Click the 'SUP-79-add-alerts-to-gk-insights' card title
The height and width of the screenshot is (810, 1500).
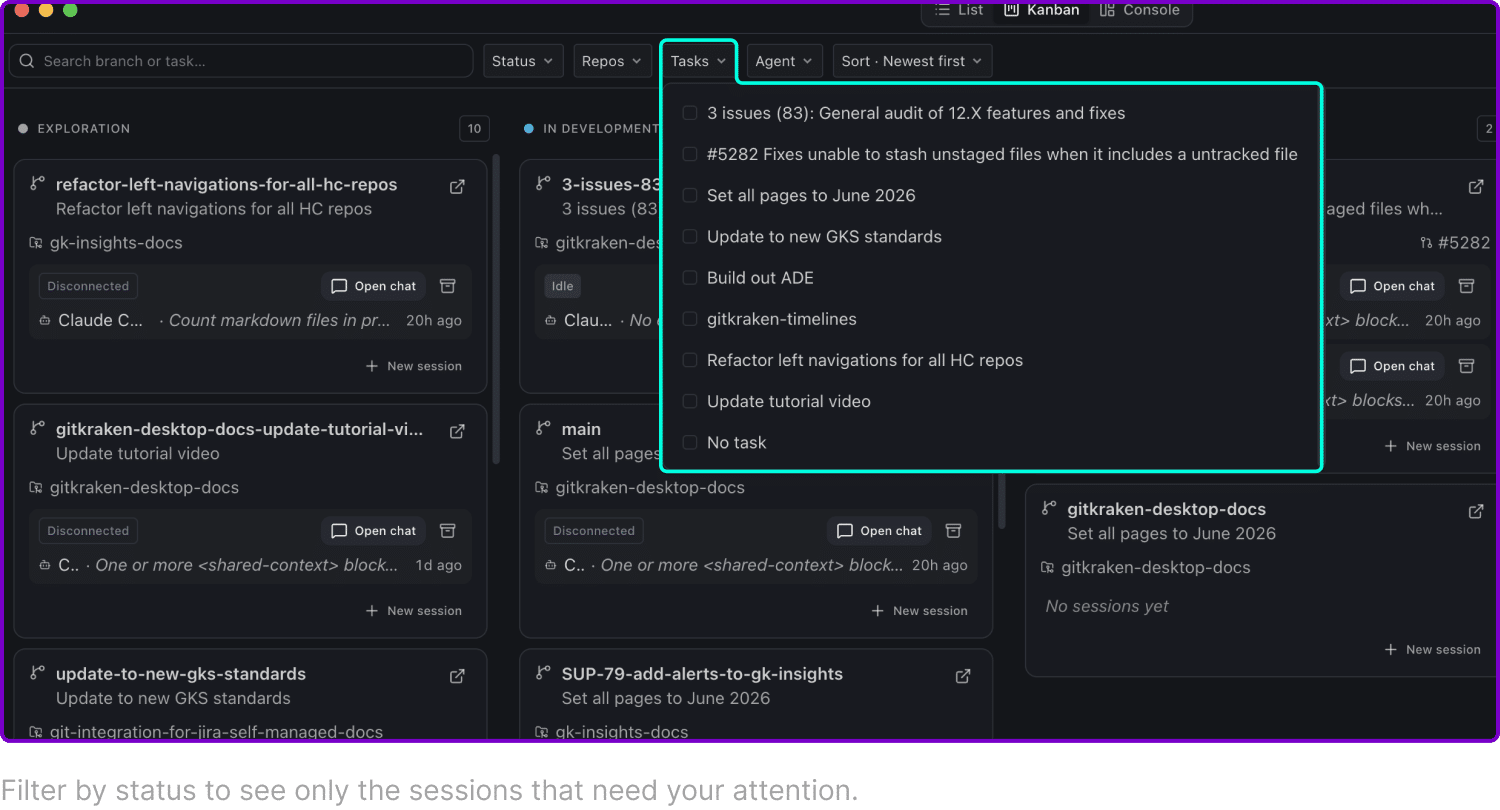click(x=702, y=674)
